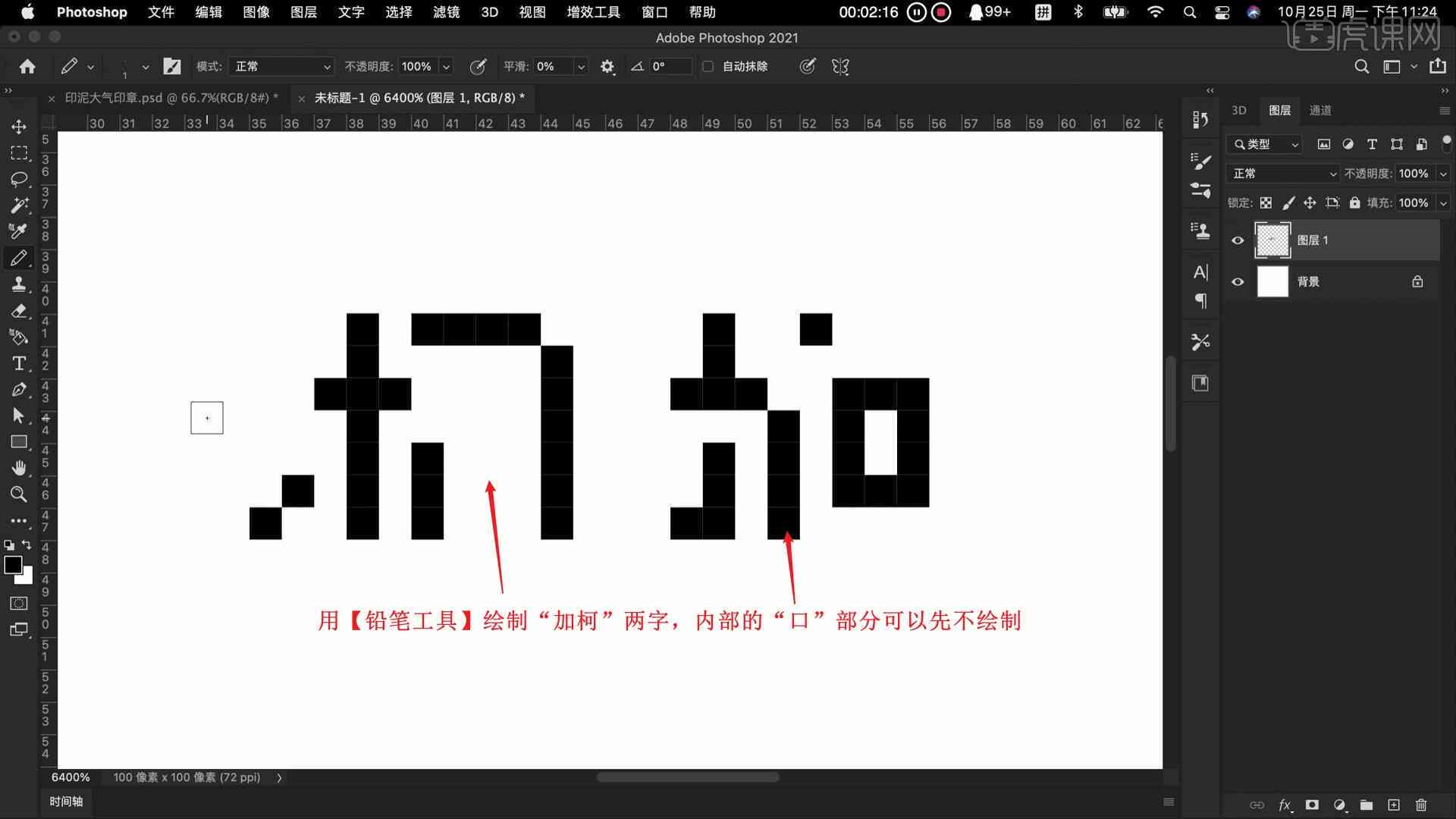1456x819 pixels.
Task: Open the 窗口 menu
Action: click(654, 12)
